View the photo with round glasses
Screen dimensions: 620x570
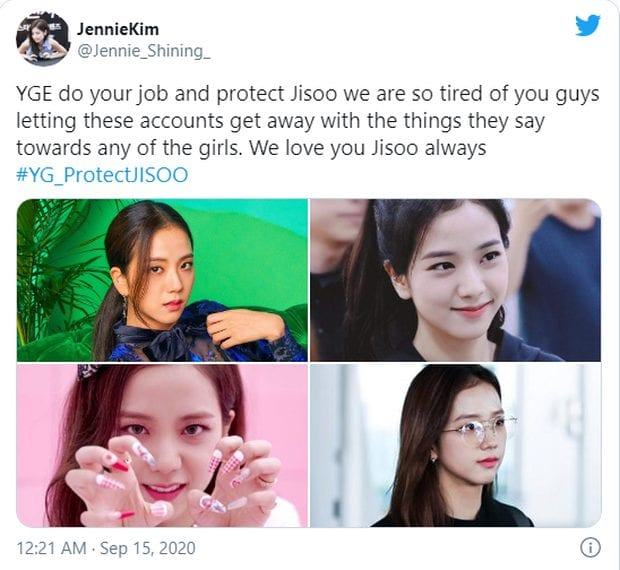click(456, 445)
